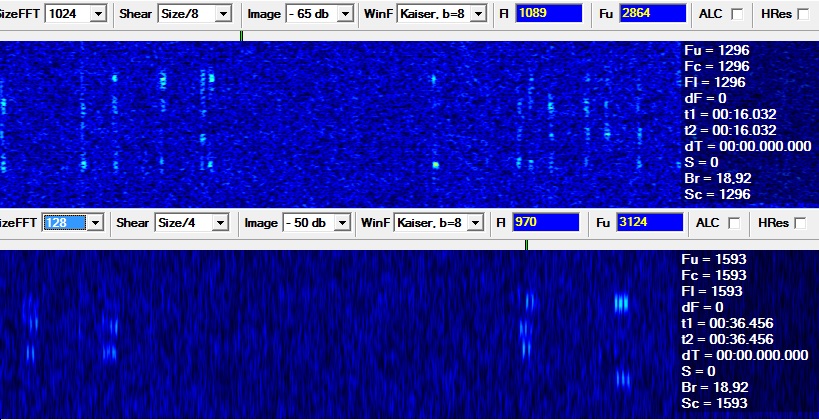Click the green marker above lower spectrogram

tap(526, 245)
